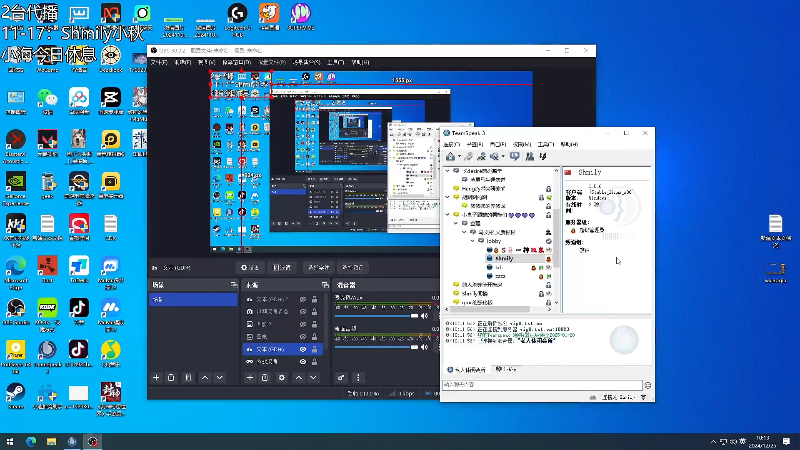Screen dimensions: 800x450
Task: Hide the bottom source in sources list
Action: pos(303,362)
